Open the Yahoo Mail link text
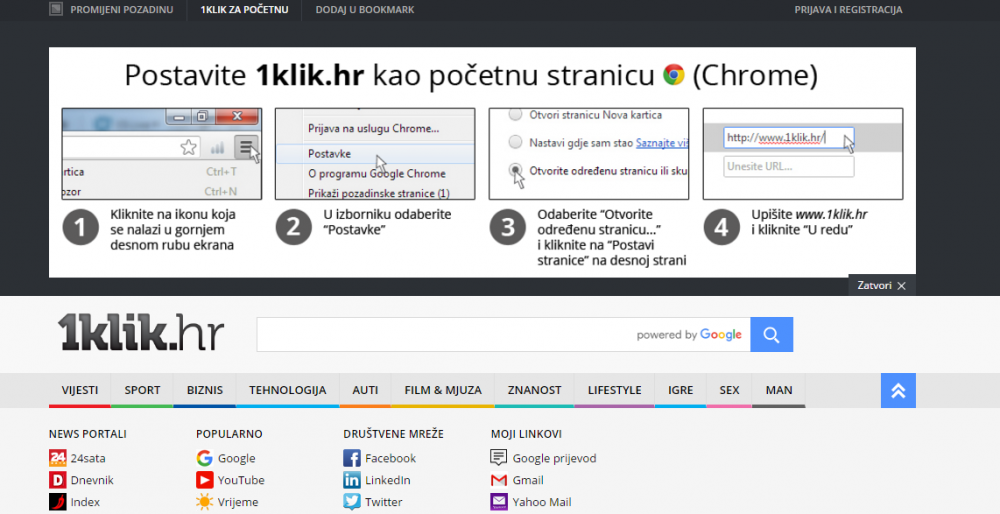 (x=542, y=502)
